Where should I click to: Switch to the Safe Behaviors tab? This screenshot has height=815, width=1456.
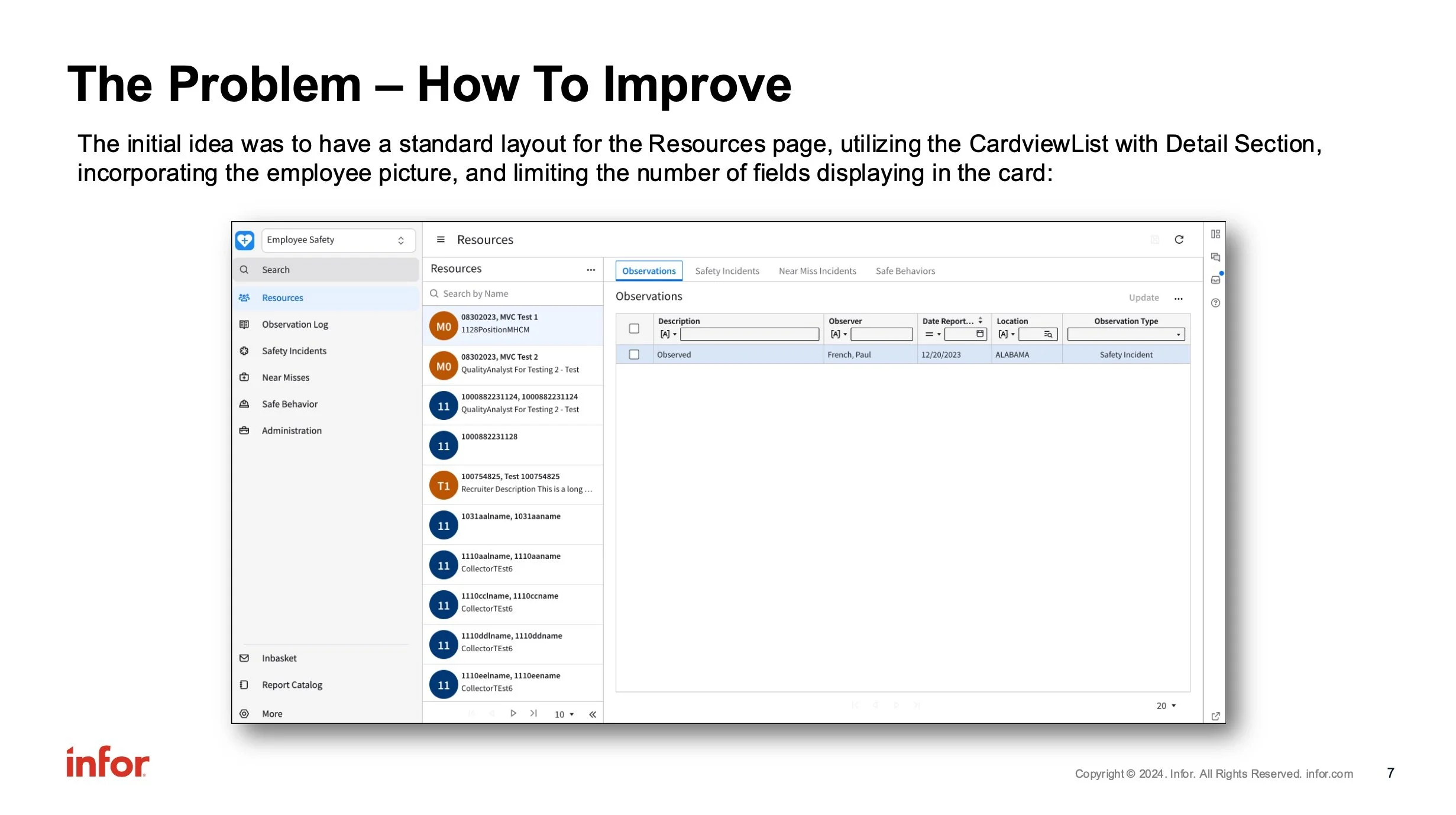[905, 271]
